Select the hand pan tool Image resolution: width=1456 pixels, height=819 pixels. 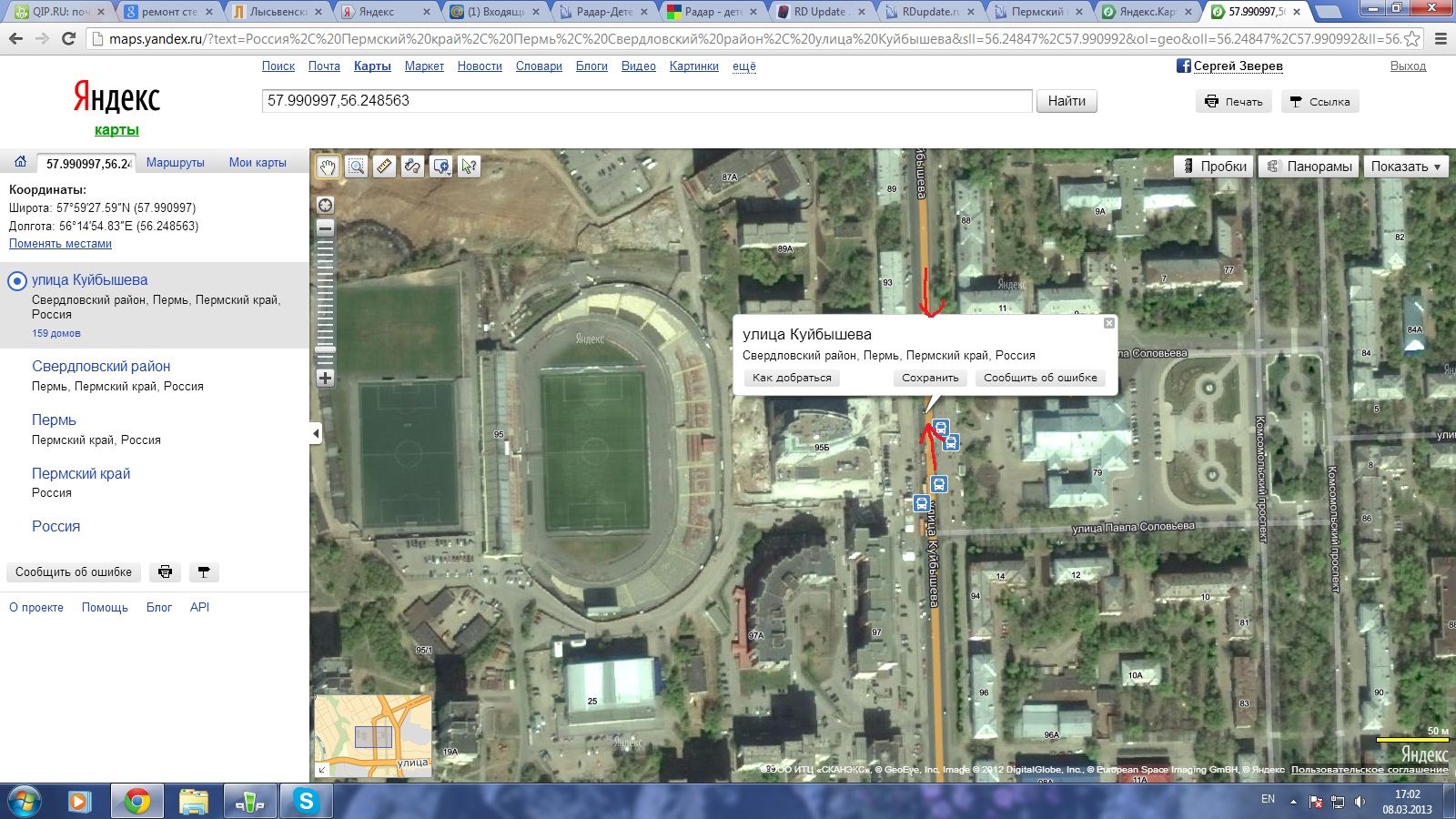point(328,167)
